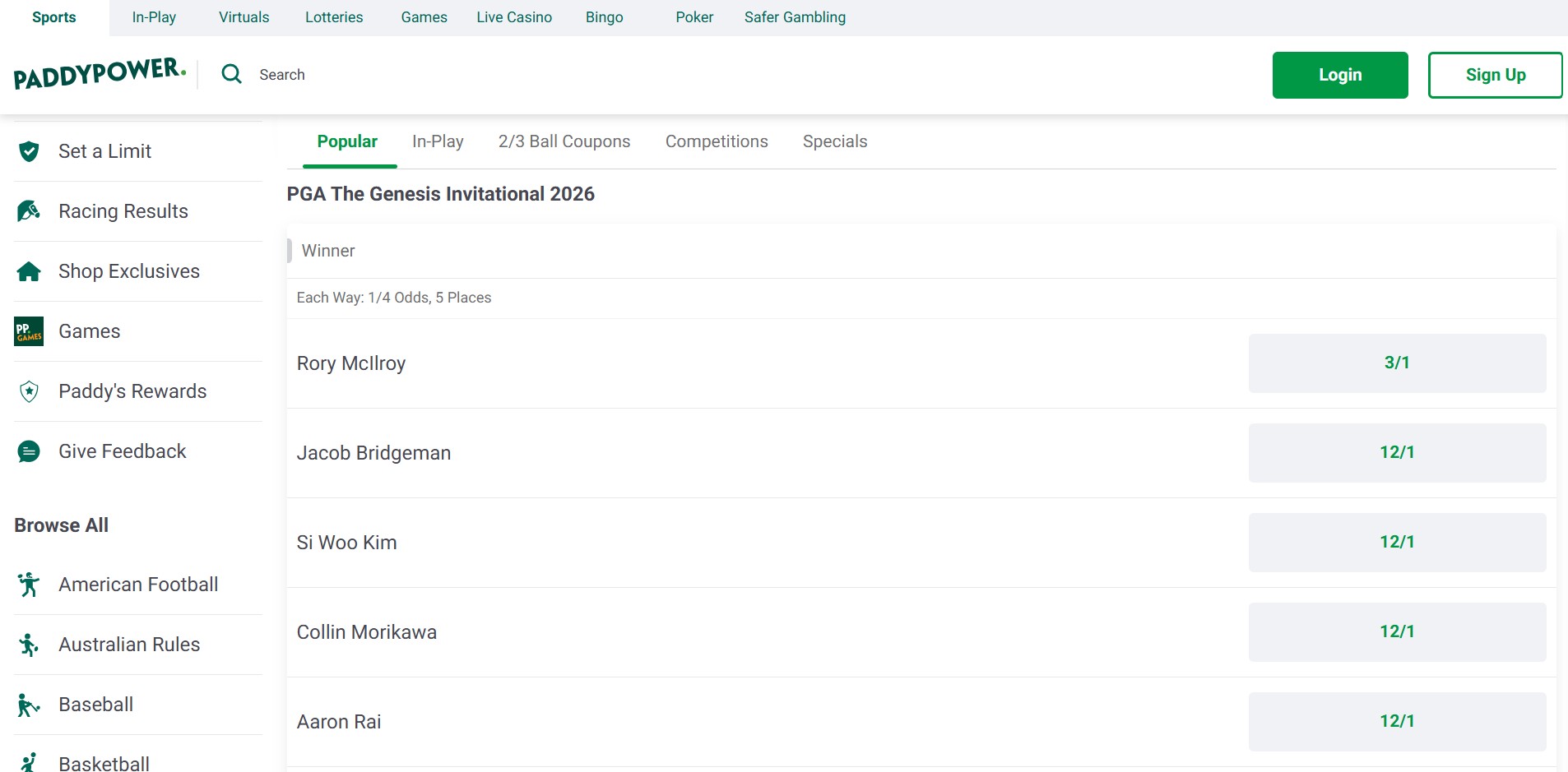Open the 2/3 Ball Coupons tab
1568x772 pixels.
click(564, 141)
